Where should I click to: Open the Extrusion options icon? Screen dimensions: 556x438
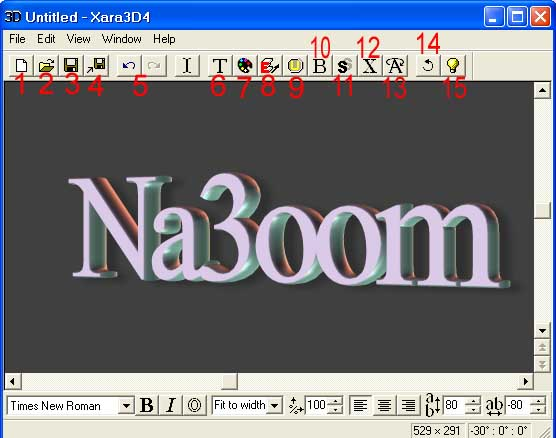click(x=269, y=66)
